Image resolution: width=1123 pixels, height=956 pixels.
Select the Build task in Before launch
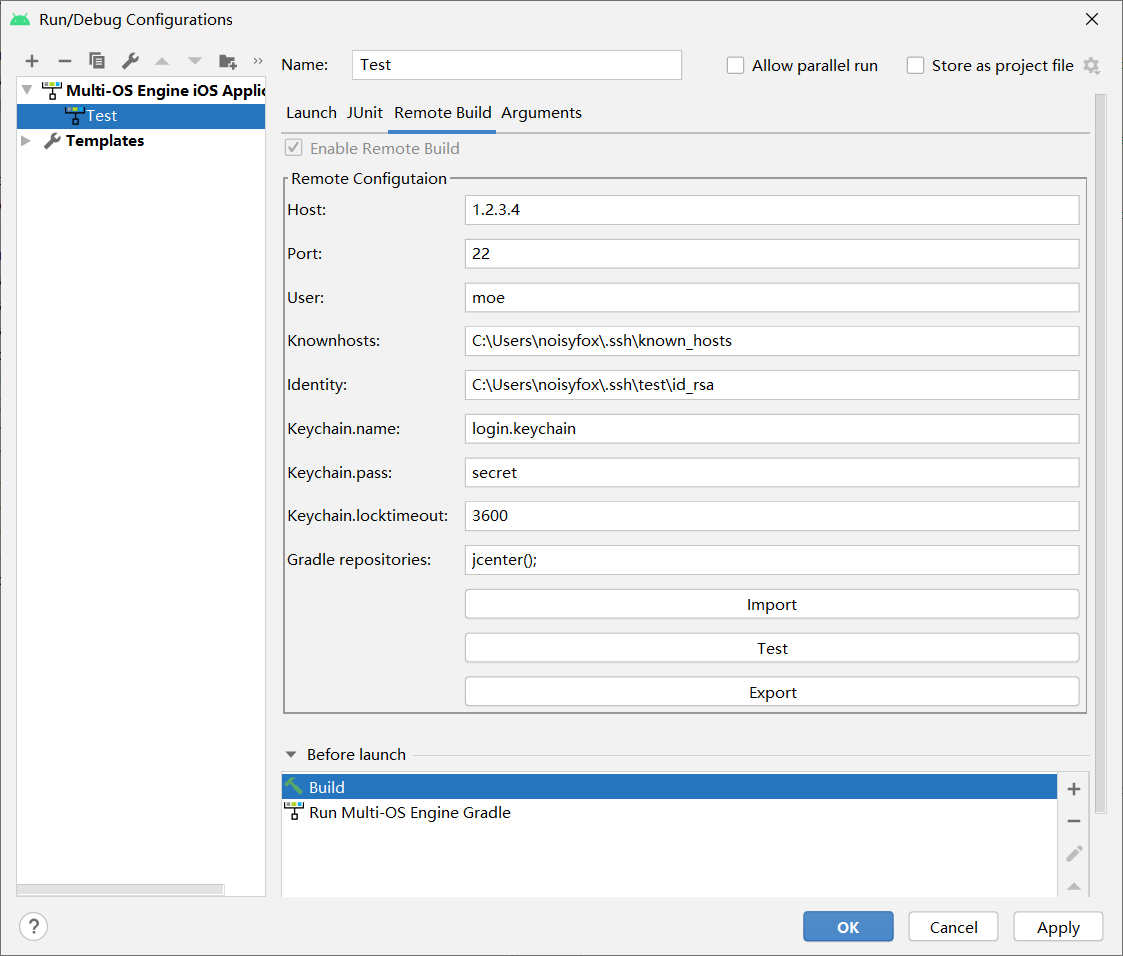(669, 787)
